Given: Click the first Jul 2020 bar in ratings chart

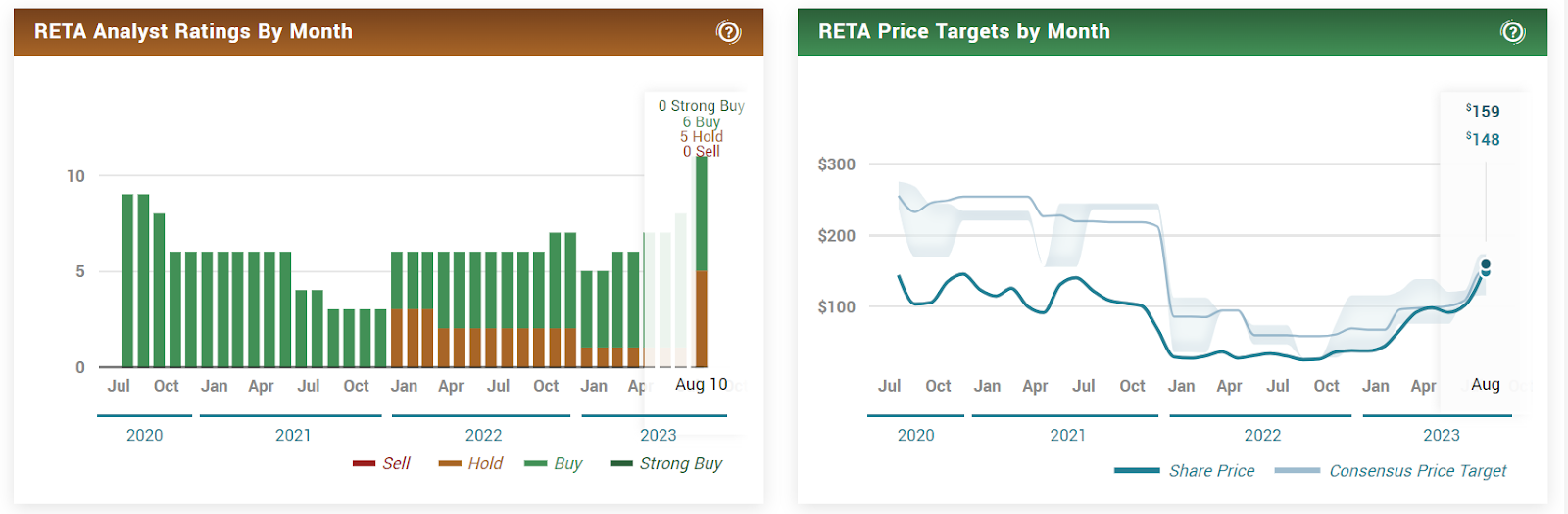Looking at the screenshot, I should (127, 281).
